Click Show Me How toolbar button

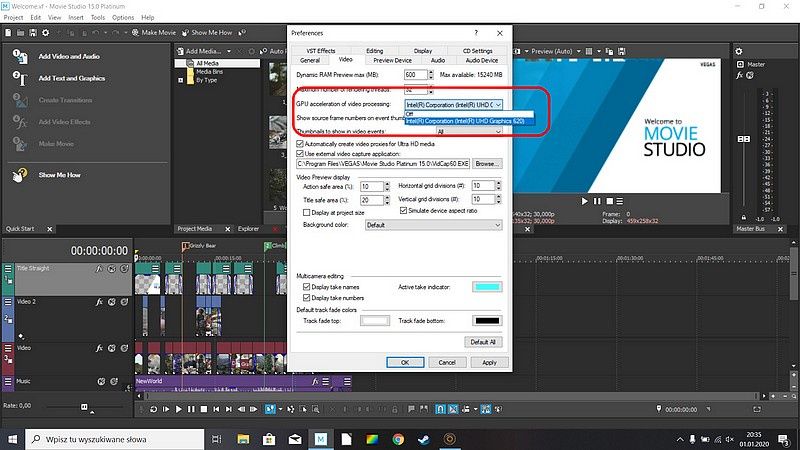pyautogui.click(x=207, y=33)
